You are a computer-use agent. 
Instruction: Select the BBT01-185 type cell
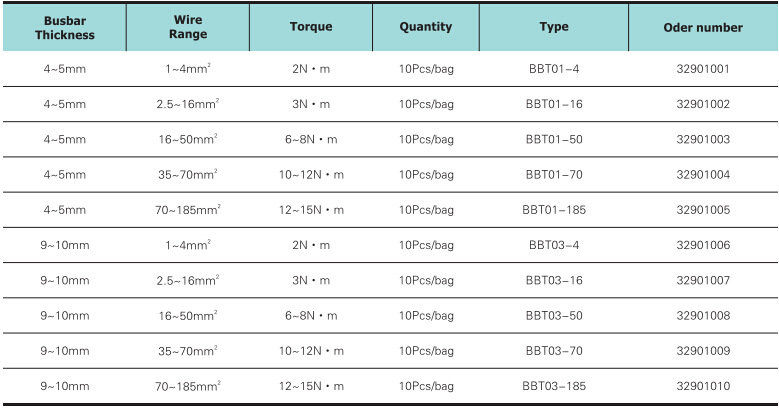point(554,210)
